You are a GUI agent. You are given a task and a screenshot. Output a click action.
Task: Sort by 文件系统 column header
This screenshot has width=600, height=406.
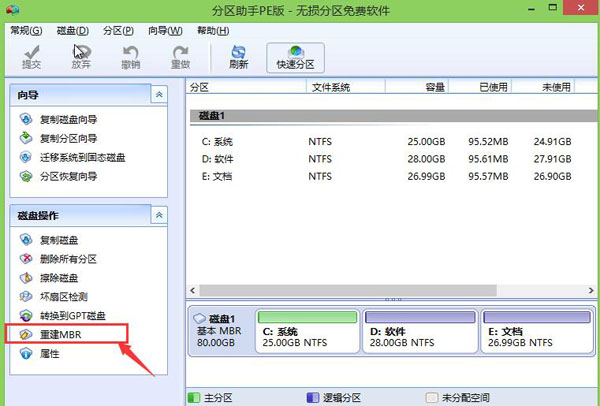346,87
